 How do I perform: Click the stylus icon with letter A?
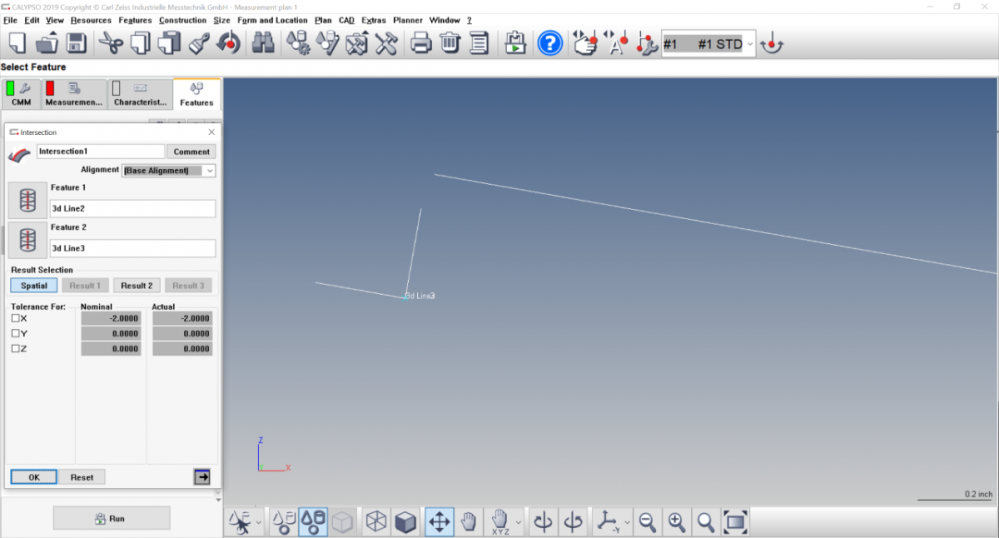pos(615,43)
